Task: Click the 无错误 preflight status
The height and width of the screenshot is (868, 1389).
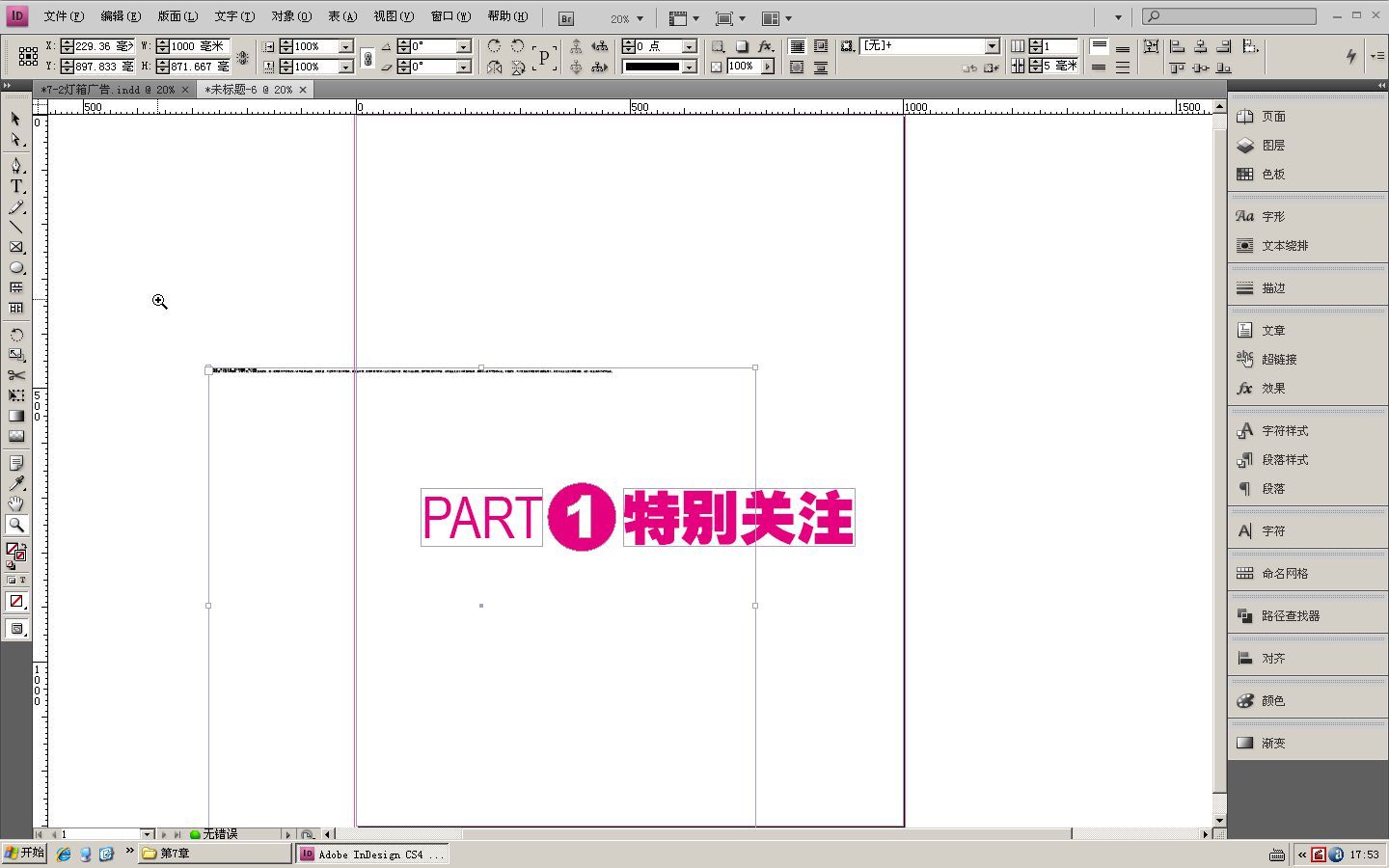Action: point(220,834)
